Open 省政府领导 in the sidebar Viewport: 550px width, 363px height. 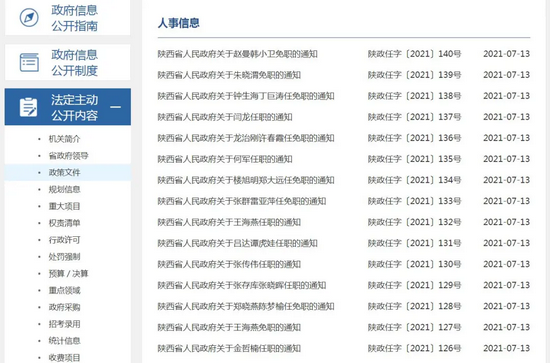[x=68, y=156]
